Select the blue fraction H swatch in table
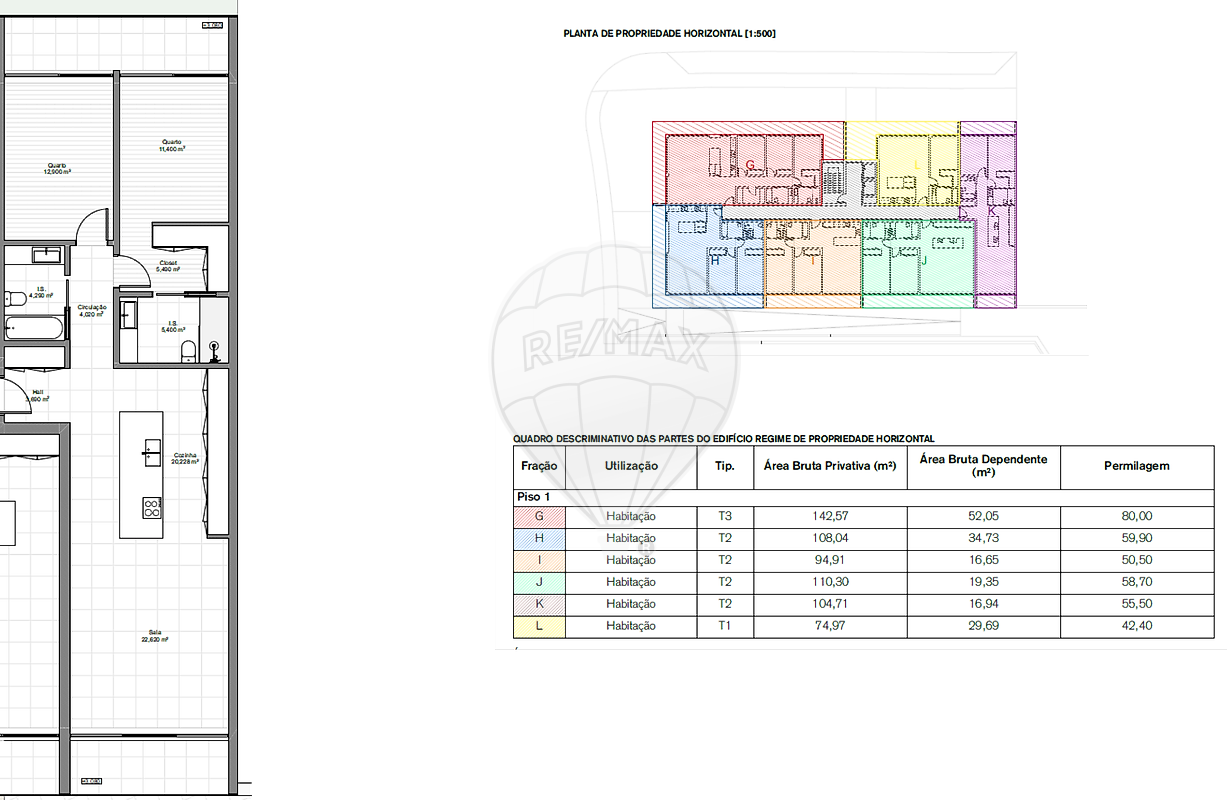The image size is (1227, 800). 539,539
